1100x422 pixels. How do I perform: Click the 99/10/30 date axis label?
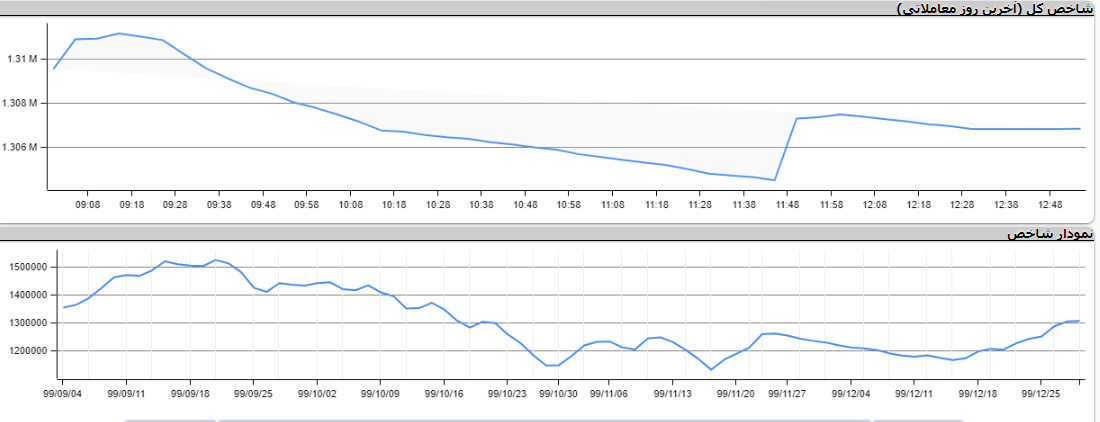558,394
